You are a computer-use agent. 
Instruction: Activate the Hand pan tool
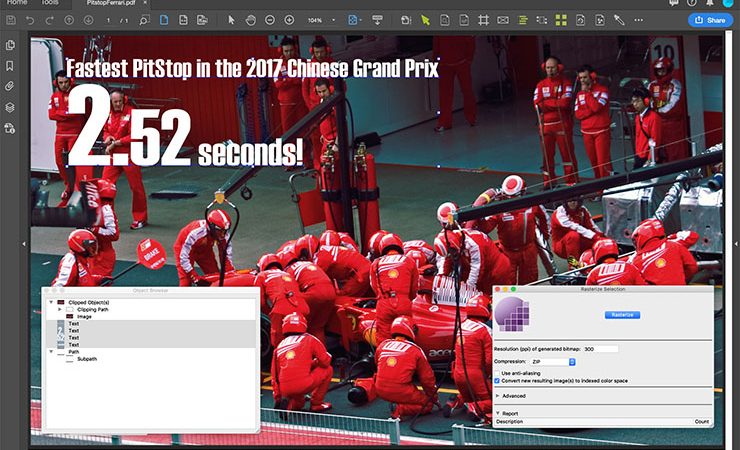[250, 20]
